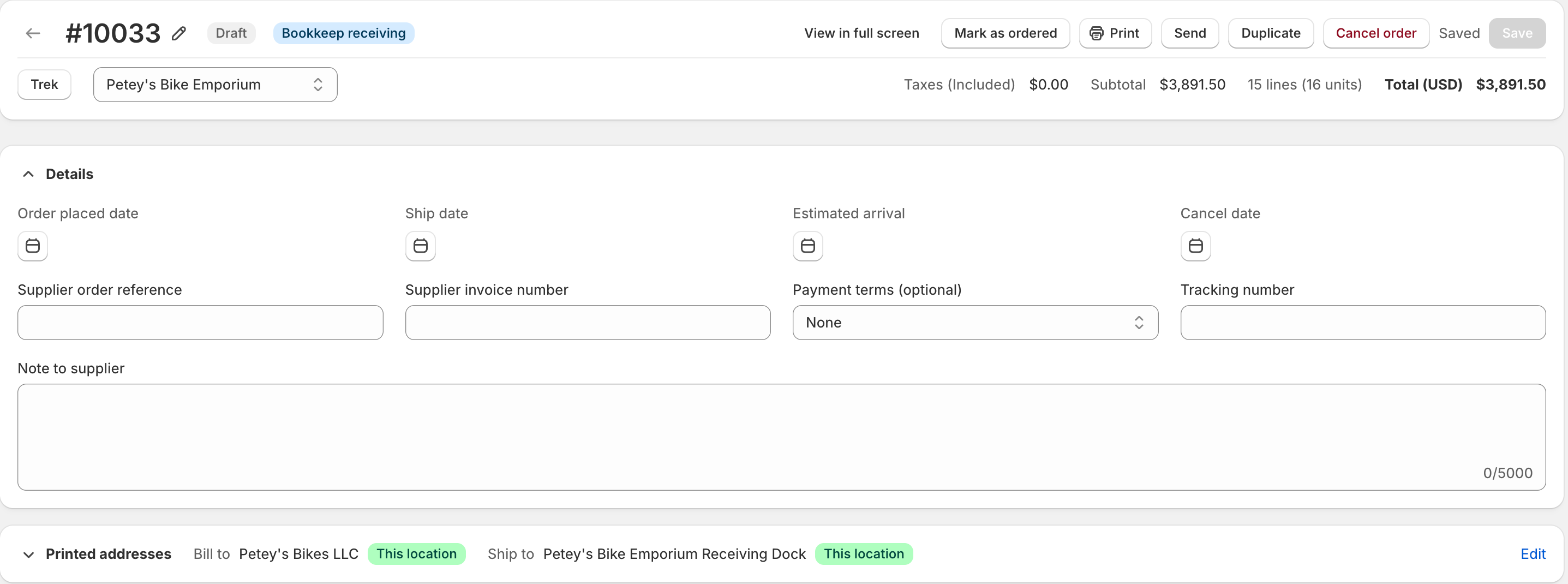Click the greyed Save button
This screenshot has width=1568, height=584.
click(1517, 33)
